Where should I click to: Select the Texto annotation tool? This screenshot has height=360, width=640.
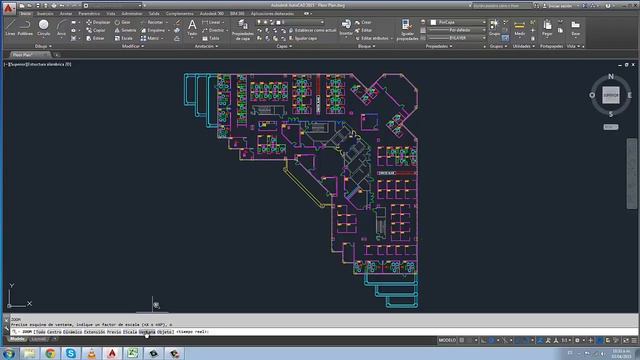(x=192, y=28)
